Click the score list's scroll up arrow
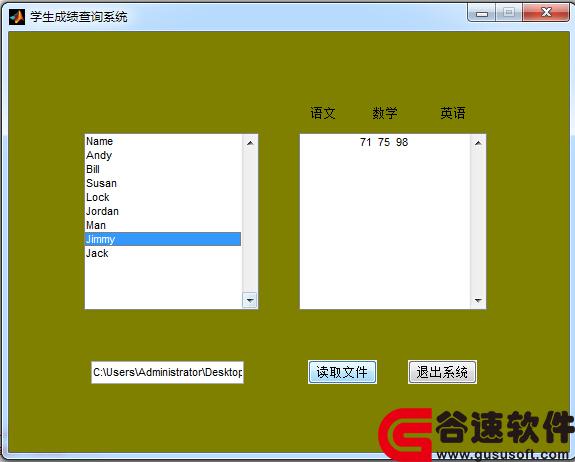Image resolution: width=575 pixels, height=462 pixels. coord(478,143)
